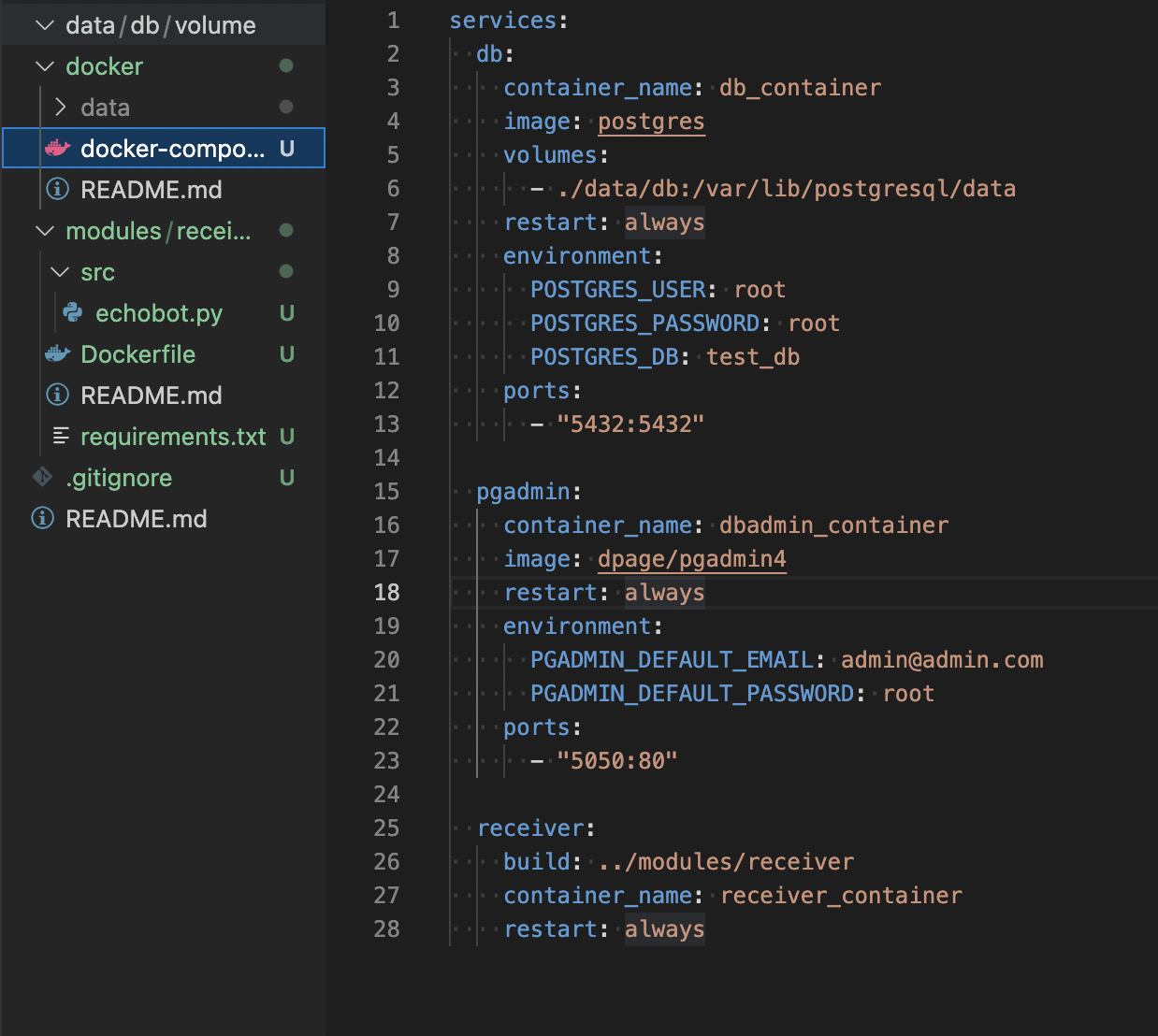Open requirements.txt from the explorer
The width and height of the screenshot is (1158, 1036).
(173, 437)
